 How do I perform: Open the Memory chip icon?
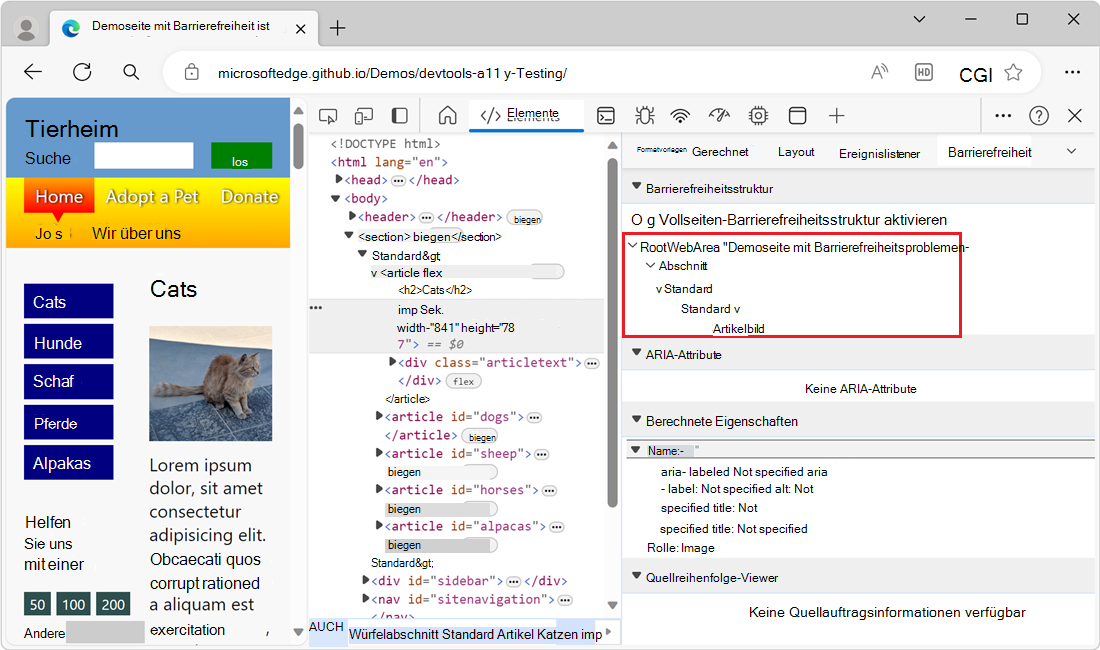[x=758, y=116]
